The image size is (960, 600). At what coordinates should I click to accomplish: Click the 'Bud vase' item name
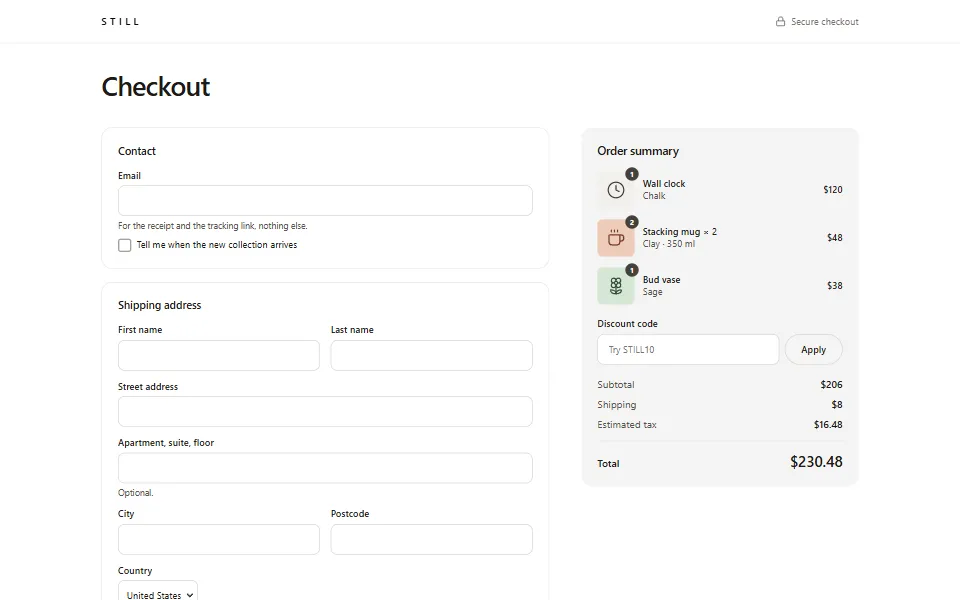661,280
